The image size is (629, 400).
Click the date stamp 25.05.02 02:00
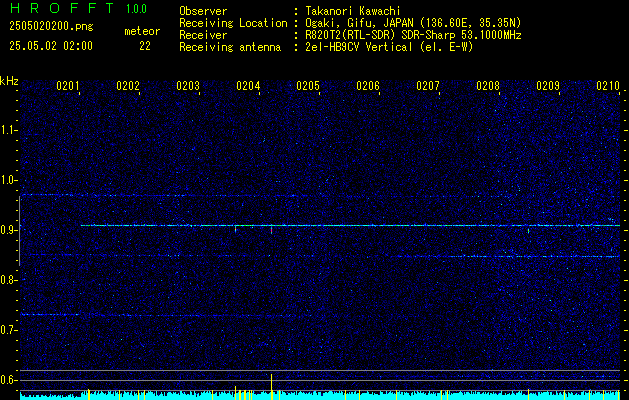pyautogui.click(x=51, y=46)
